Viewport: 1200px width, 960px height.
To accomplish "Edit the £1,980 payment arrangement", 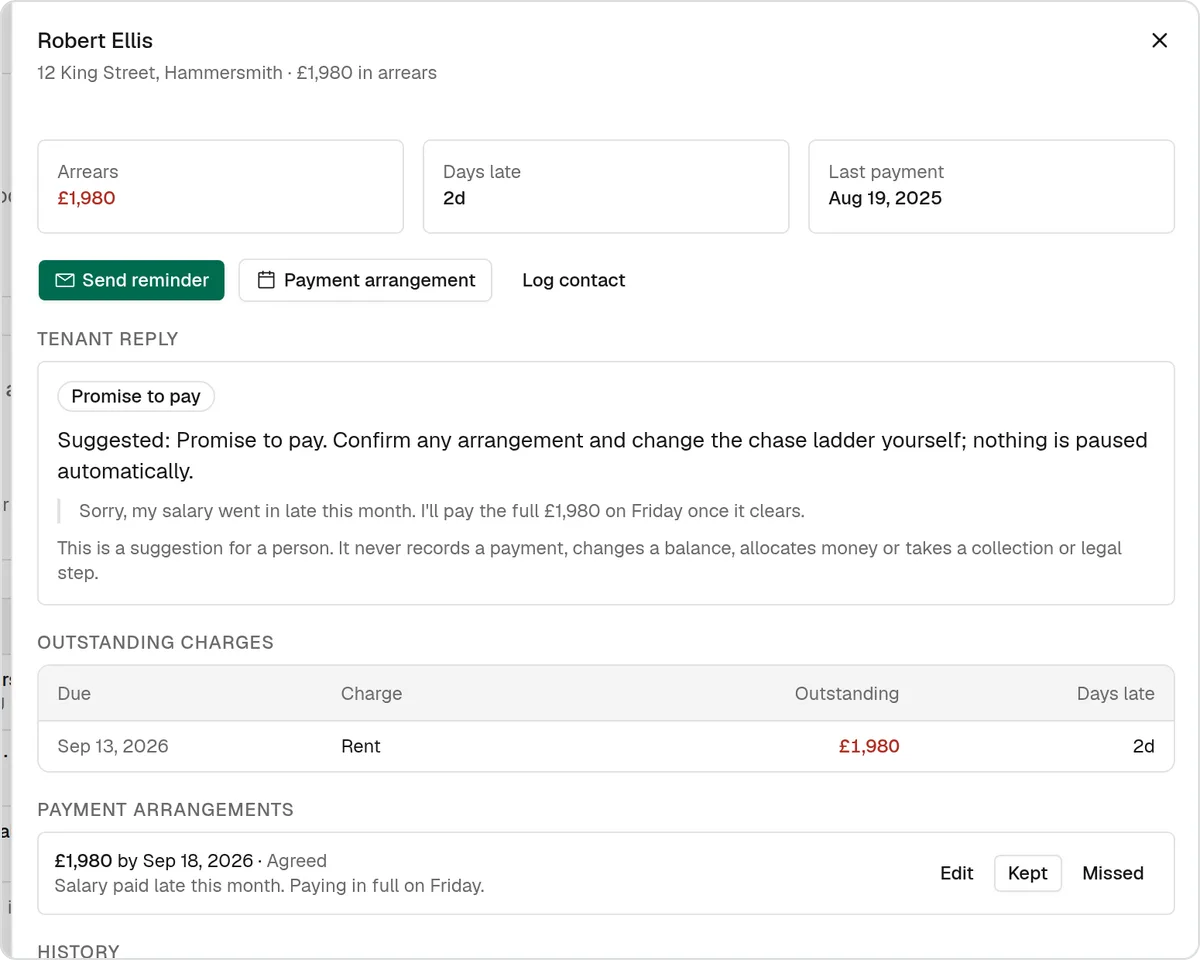I will 956,873.
